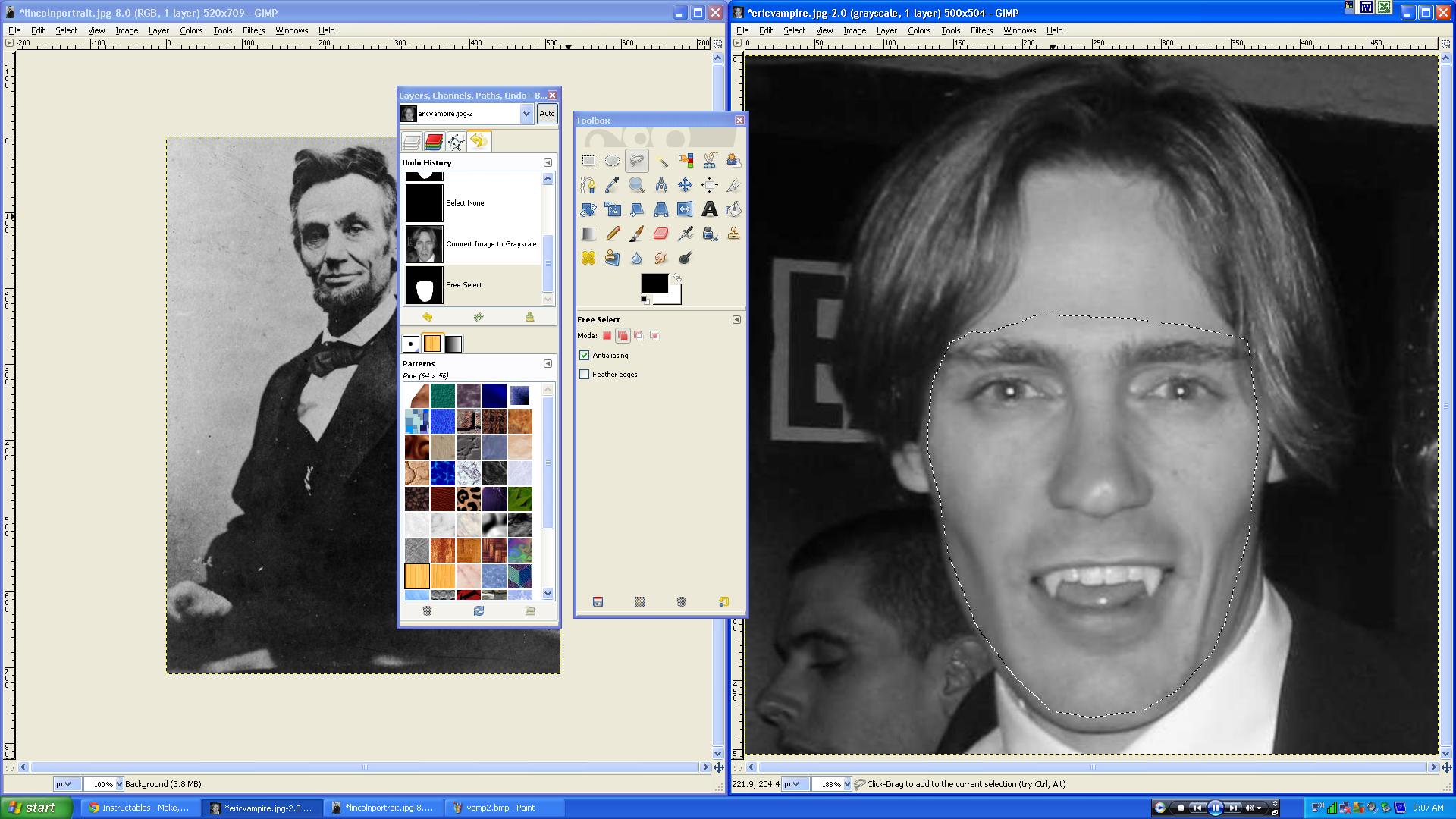Viewport: 1456px width, 819px height.
Task: Choose the Pencil tool
Action: [x=613, y=234]
